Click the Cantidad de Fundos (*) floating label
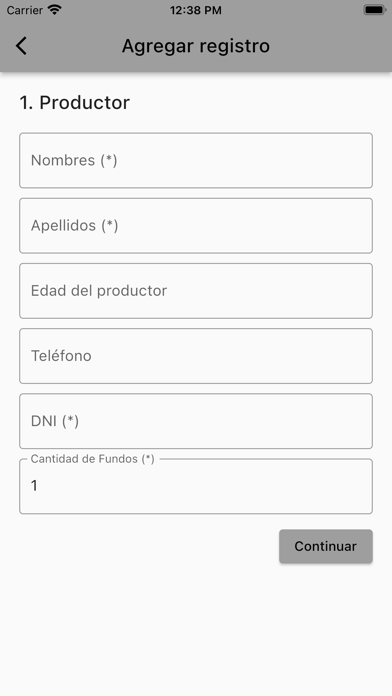The height and width of the screenshot is (696, 392). (92, 459)
